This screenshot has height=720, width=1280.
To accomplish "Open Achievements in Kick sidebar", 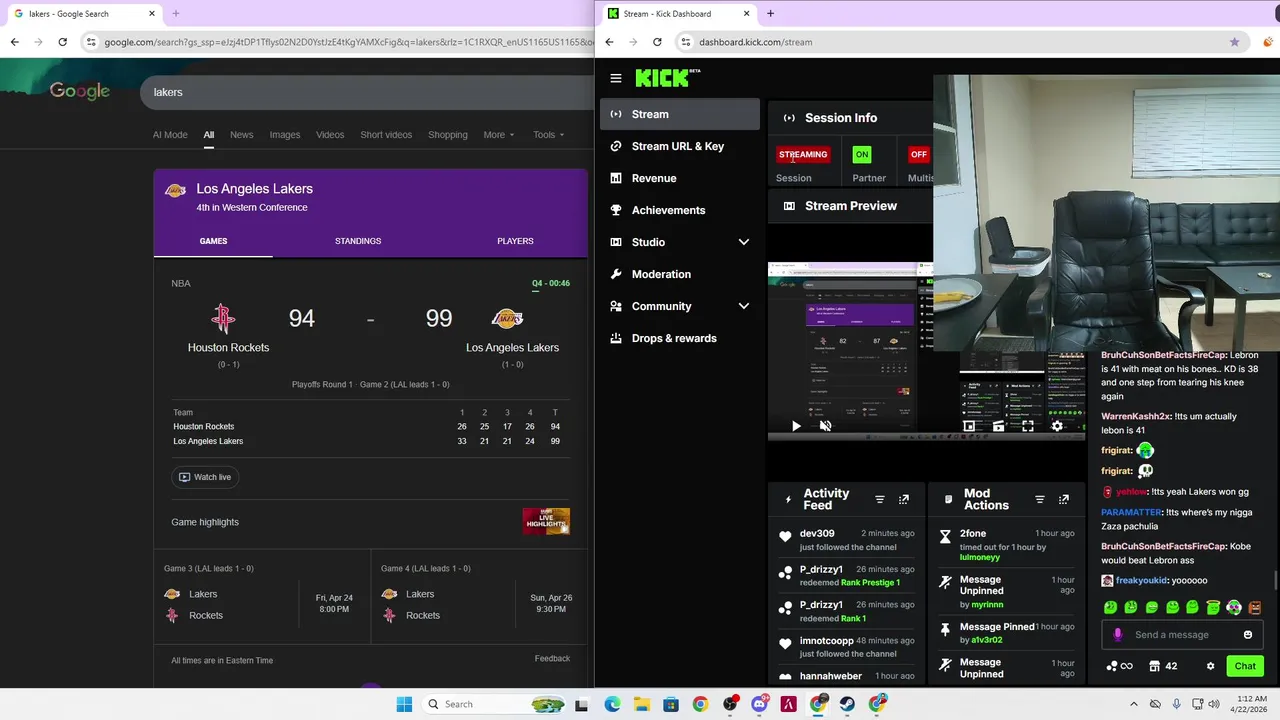I will [680, 210].
